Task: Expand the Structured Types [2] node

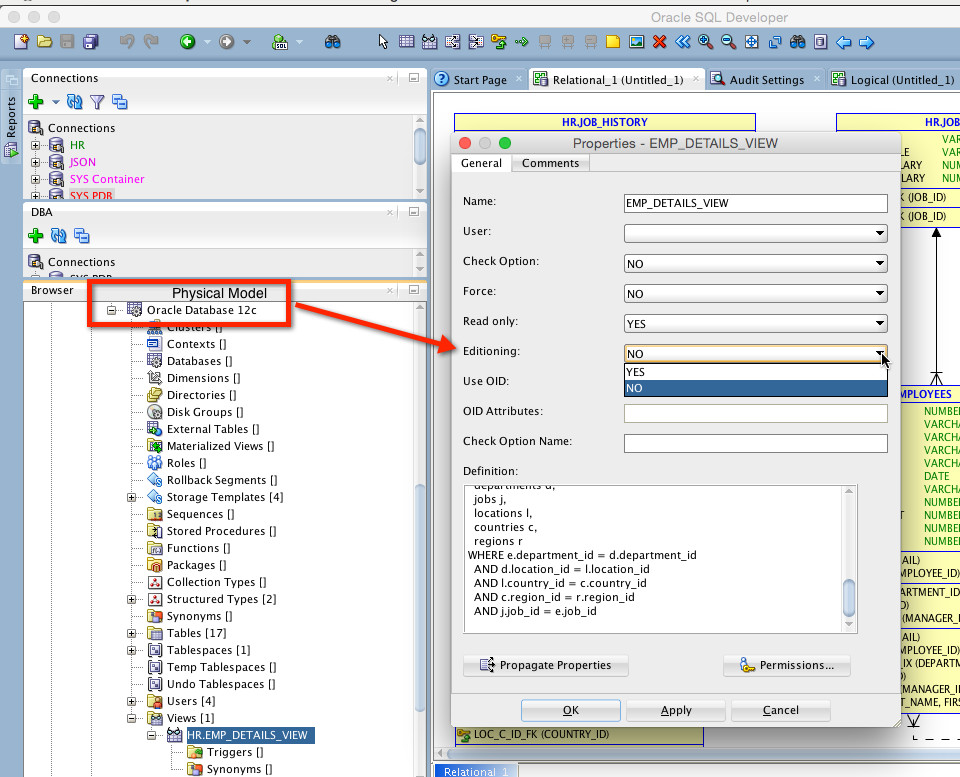Action: tap(132, 599)
